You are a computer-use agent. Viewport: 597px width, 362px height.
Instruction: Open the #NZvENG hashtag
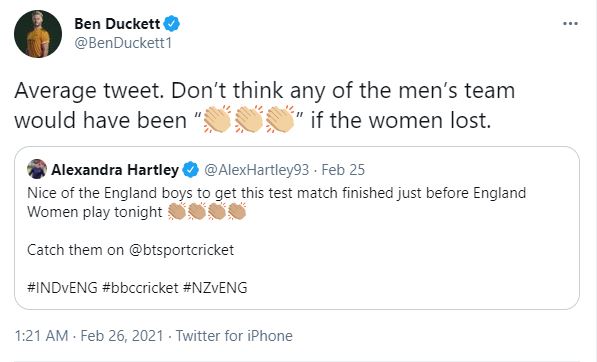click(x=215, y=287)
